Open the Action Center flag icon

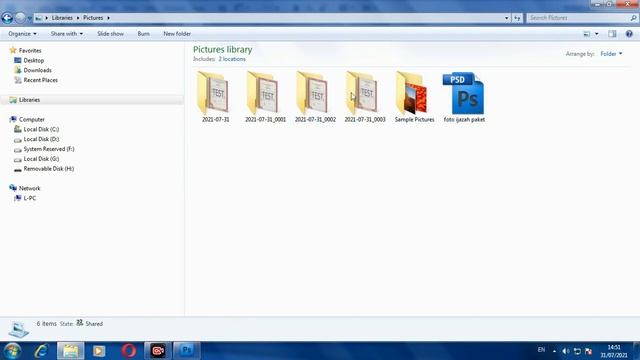pos(588,351)
